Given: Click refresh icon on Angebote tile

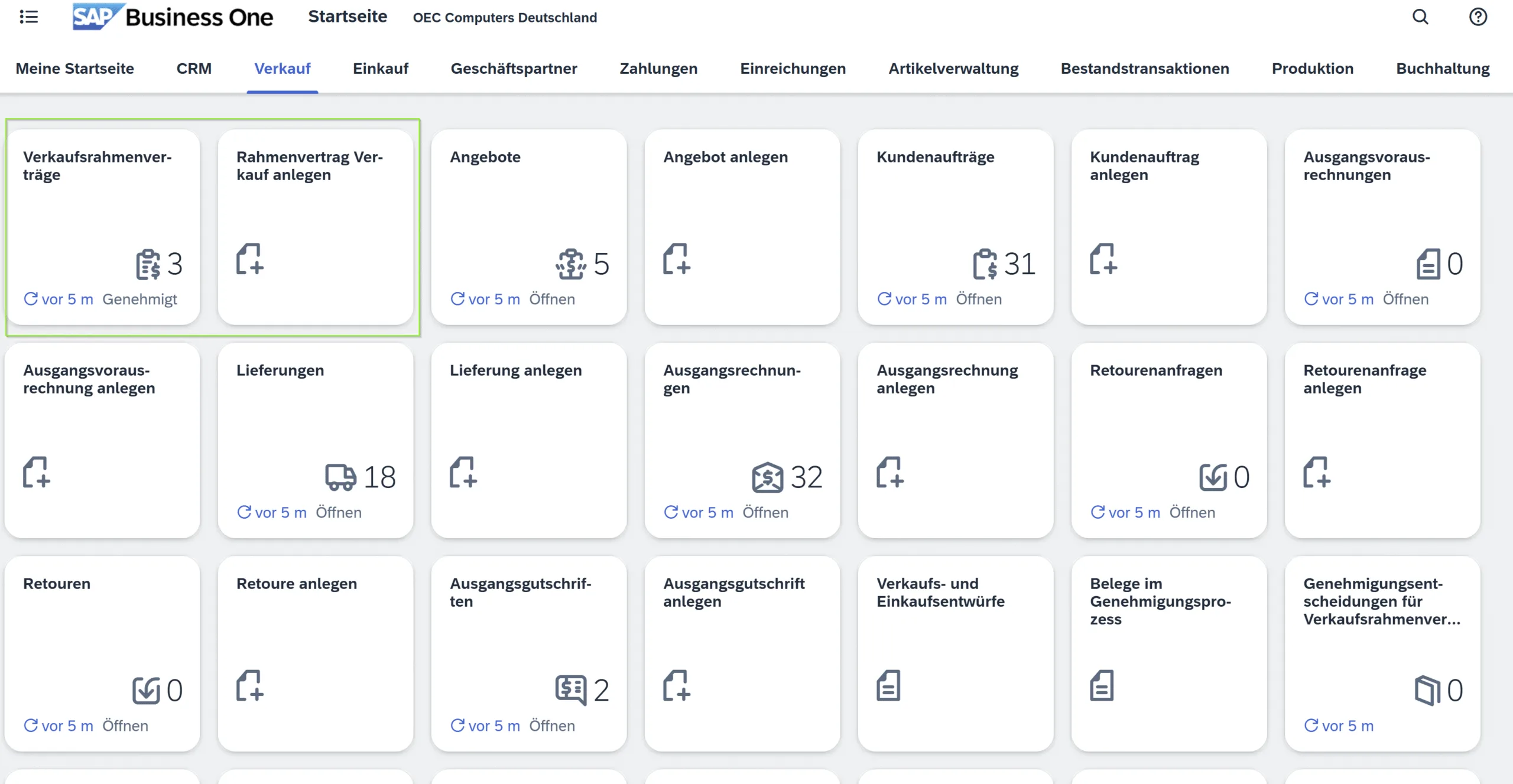Looking at the screenshot, I should click(x=457, y=299).
